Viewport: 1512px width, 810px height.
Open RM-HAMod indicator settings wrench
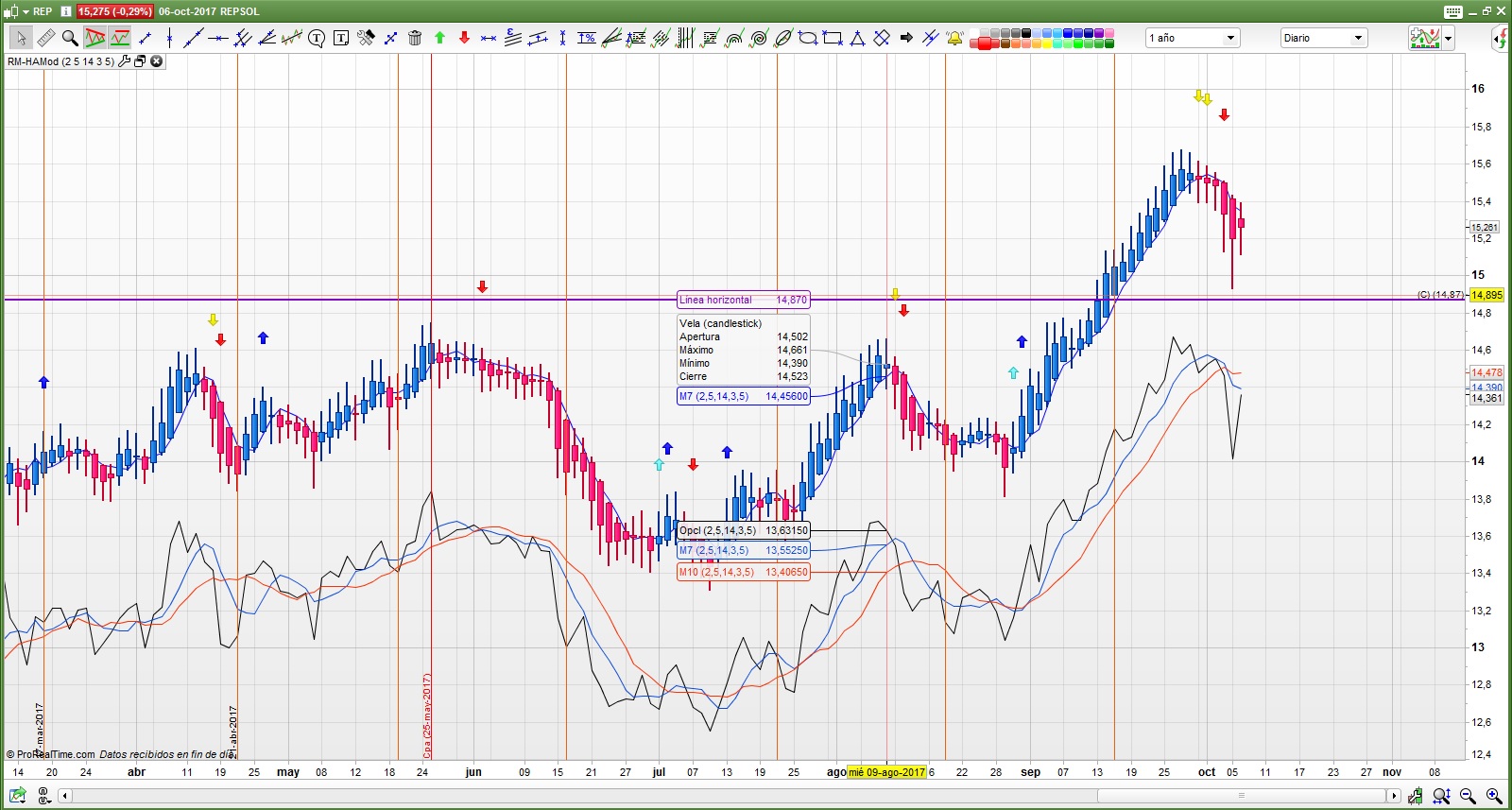tap(124, 61)
